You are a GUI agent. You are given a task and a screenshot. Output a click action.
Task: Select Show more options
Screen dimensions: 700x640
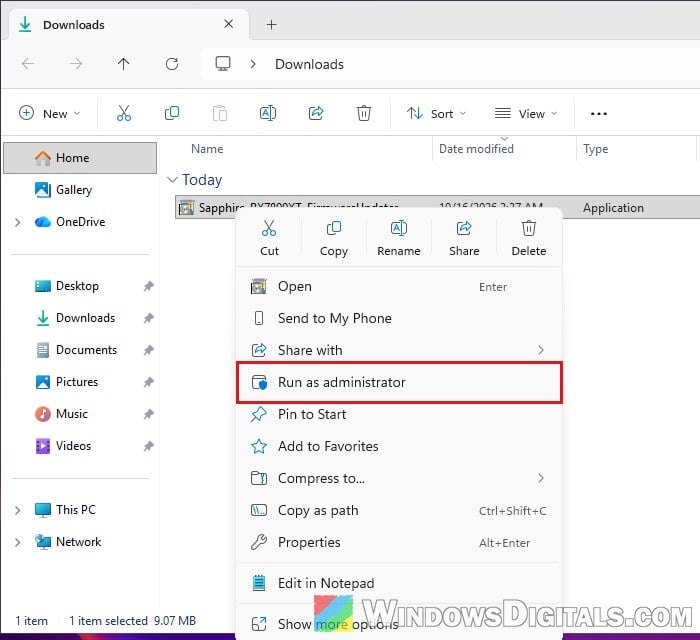[x=399, y=623]
